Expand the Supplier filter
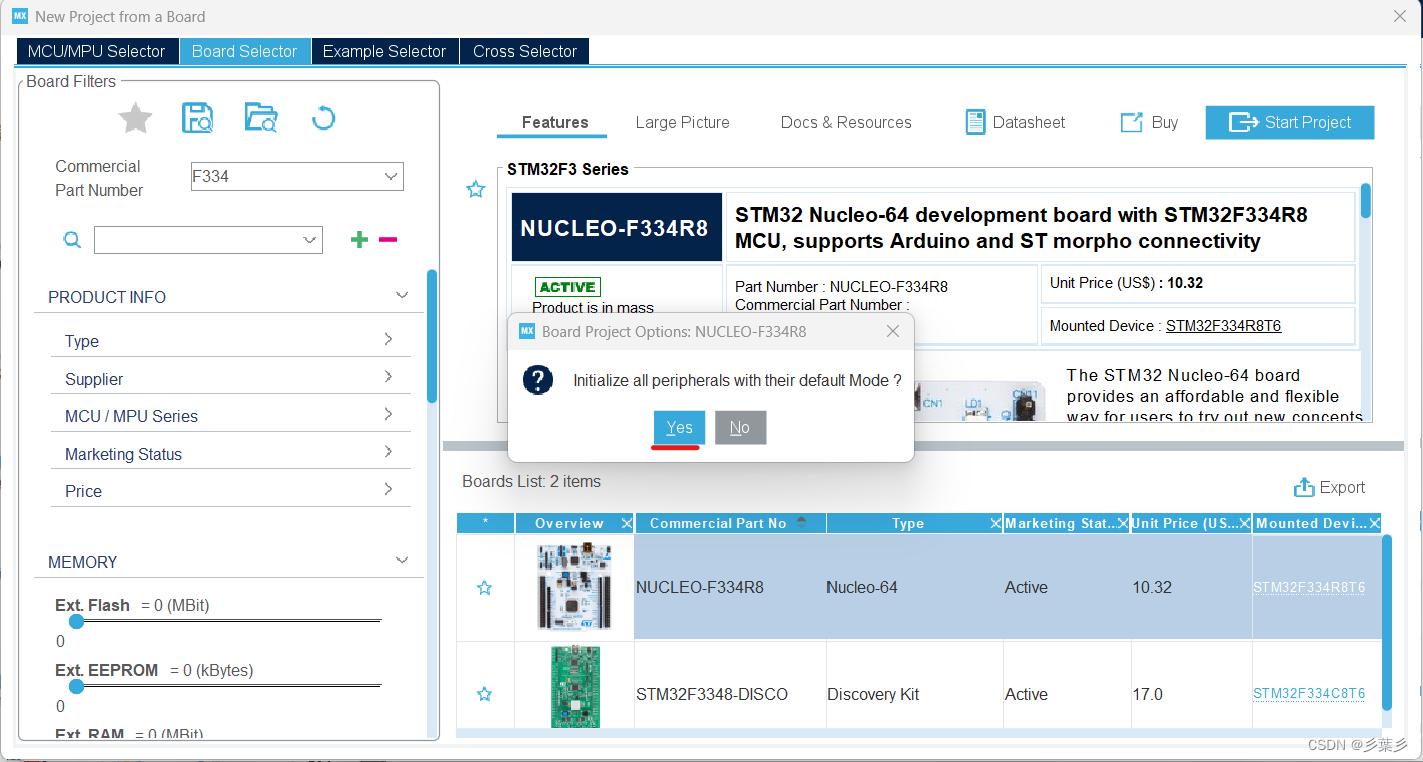1423x762 pixels. (388, 377)
